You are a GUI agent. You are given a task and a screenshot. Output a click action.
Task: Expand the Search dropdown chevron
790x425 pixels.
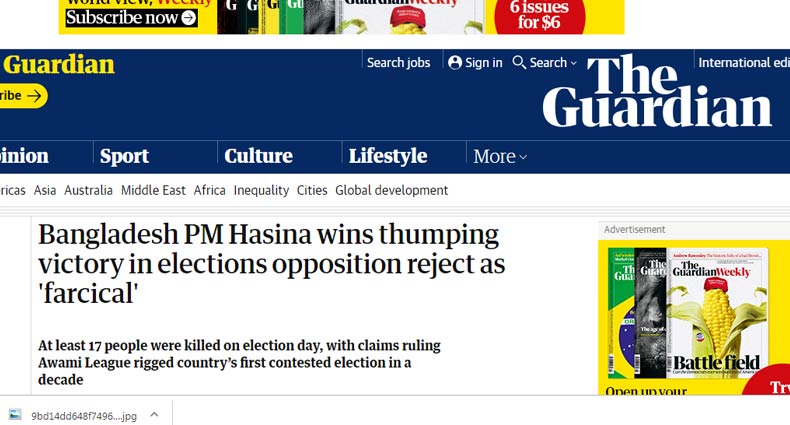[574, 63]
